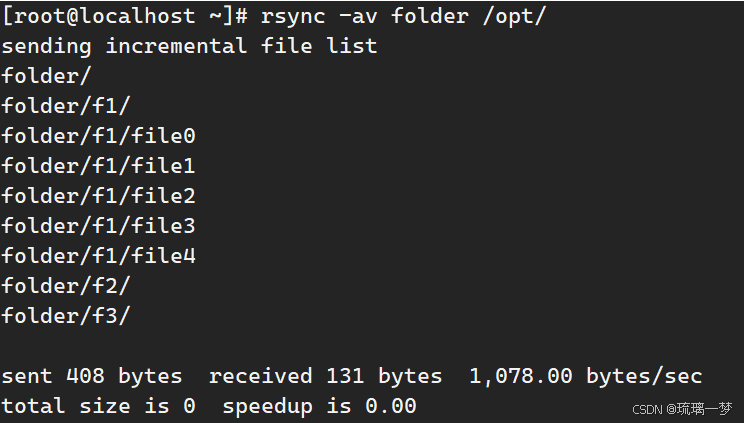The height and width of the screenshot is (423, 744).
Task: Select folder/f1/file3 in output
Action: [x=98, y=226]
